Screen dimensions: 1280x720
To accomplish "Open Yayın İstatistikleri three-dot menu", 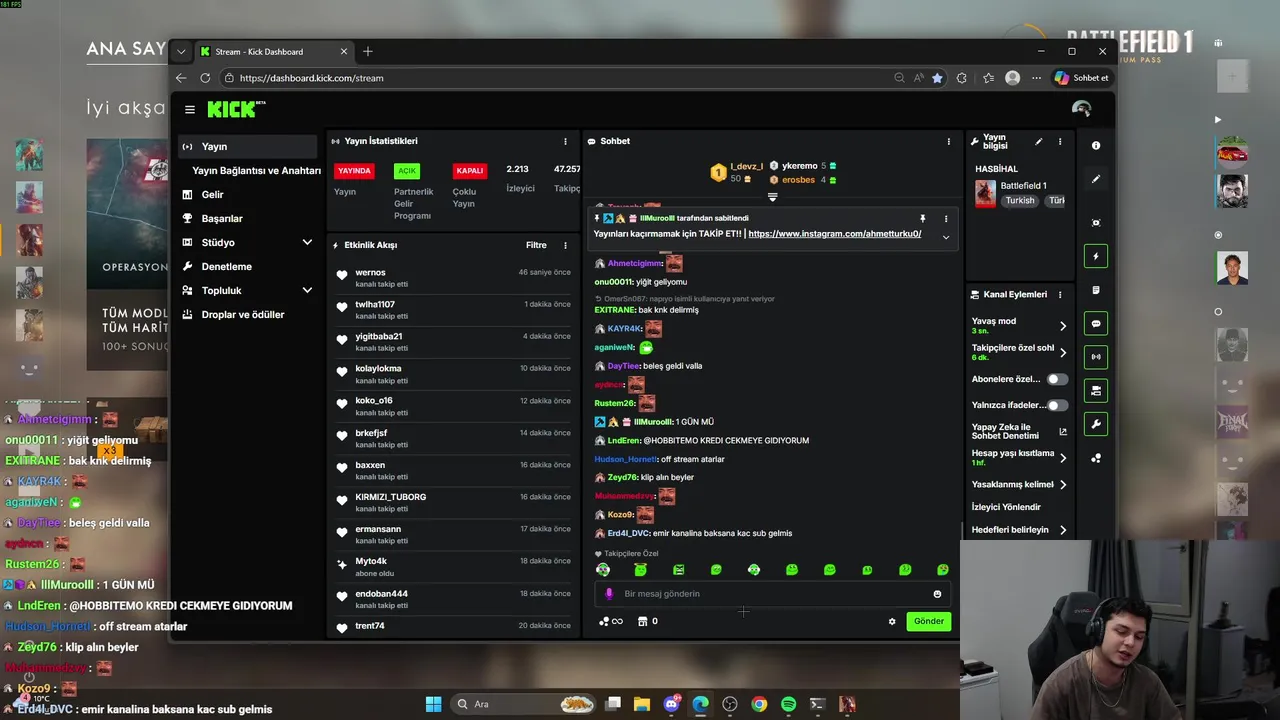I will tap(565, 142).
